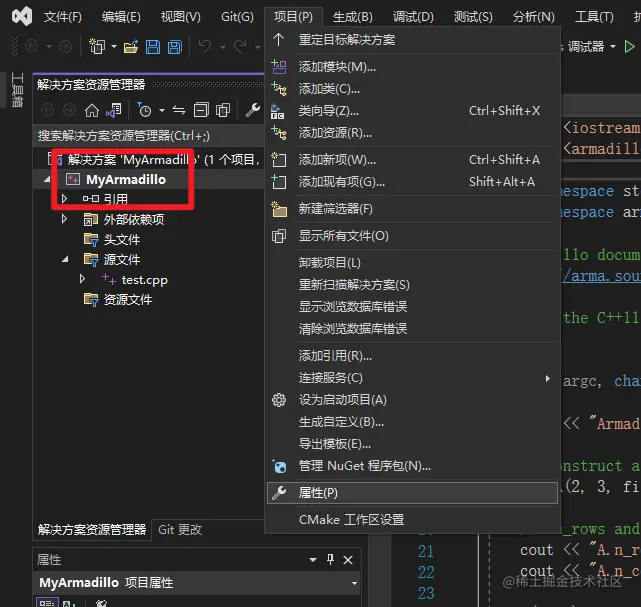Image resolution: width=641 pixels, height=607 pixels.
Task: Click the green start debugging arrow
Action: 629,47
